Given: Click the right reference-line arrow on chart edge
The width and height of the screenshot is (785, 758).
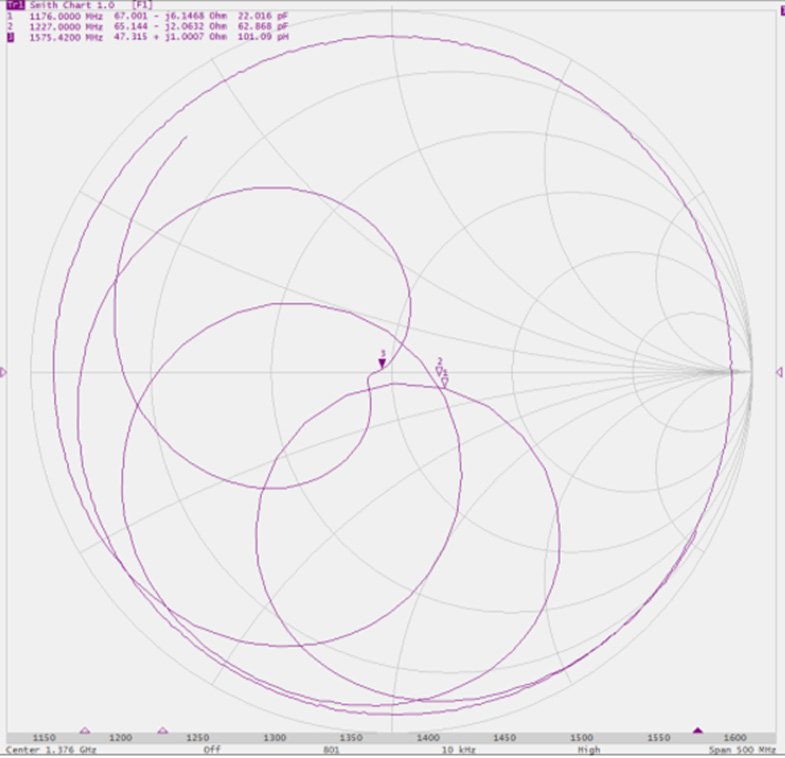Looking at the screenshot, I should (x=779, y=372).
